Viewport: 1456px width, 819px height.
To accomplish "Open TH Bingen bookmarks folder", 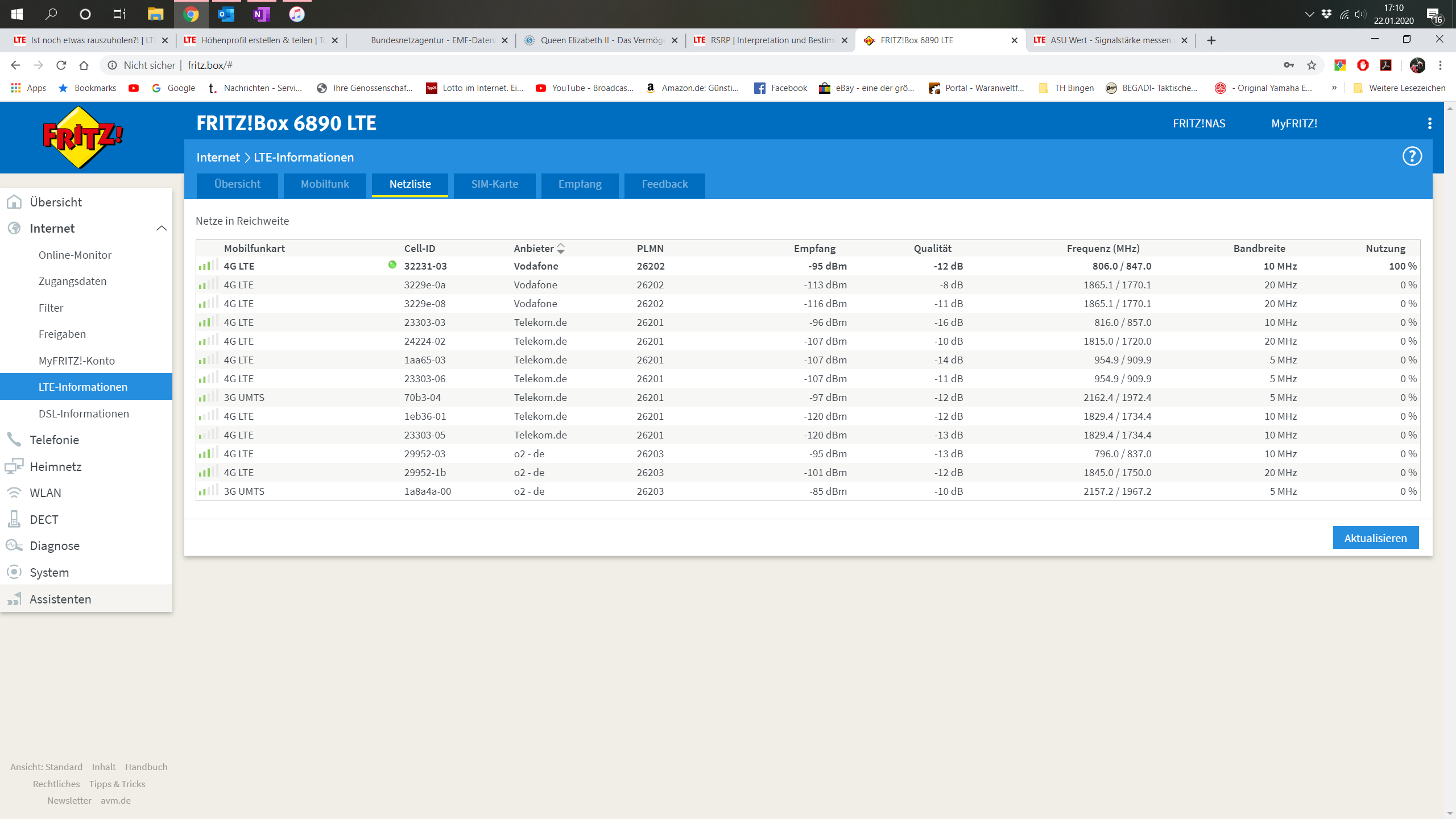I will [x=1066, y=88].
